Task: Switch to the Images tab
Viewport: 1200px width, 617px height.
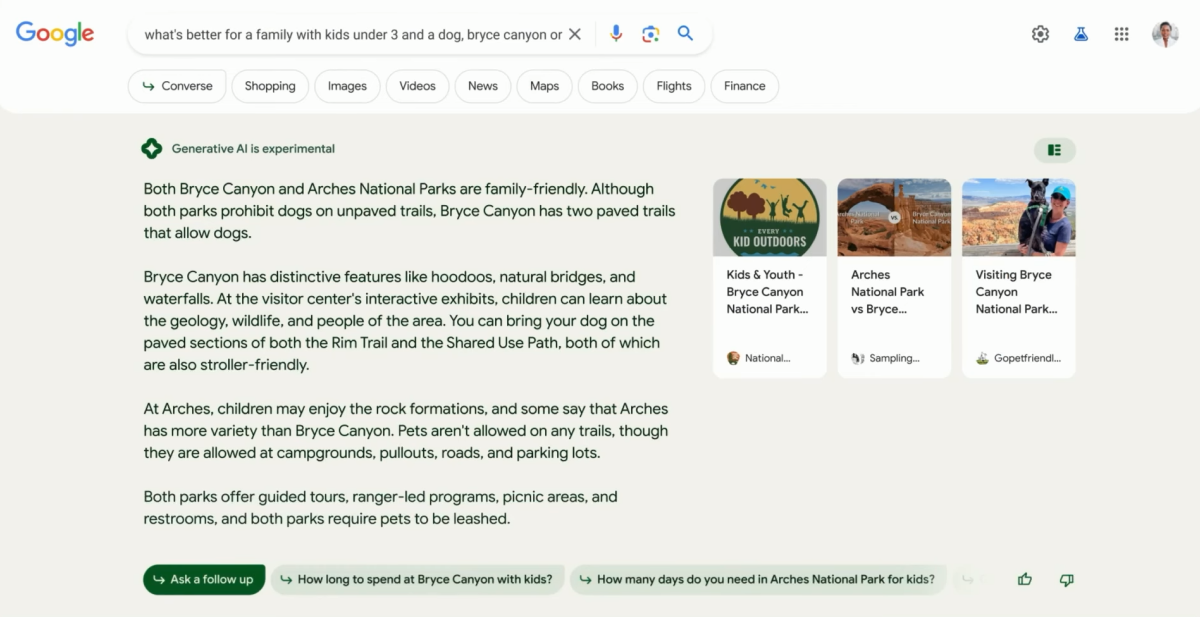Action: (x=347, y=86)
